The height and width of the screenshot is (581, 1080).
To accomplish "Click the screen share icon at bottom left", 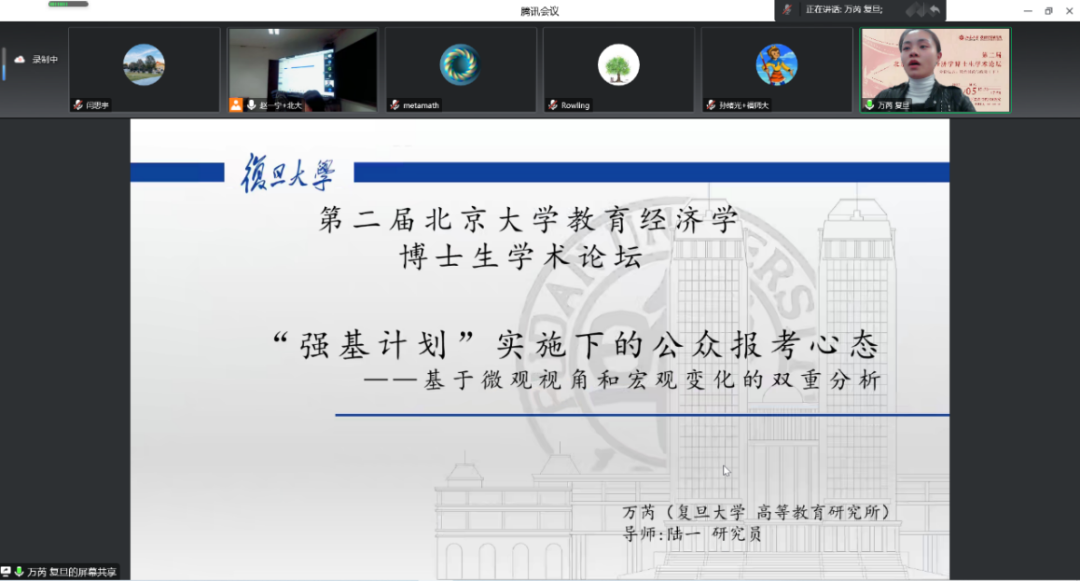I will [6, 572].
